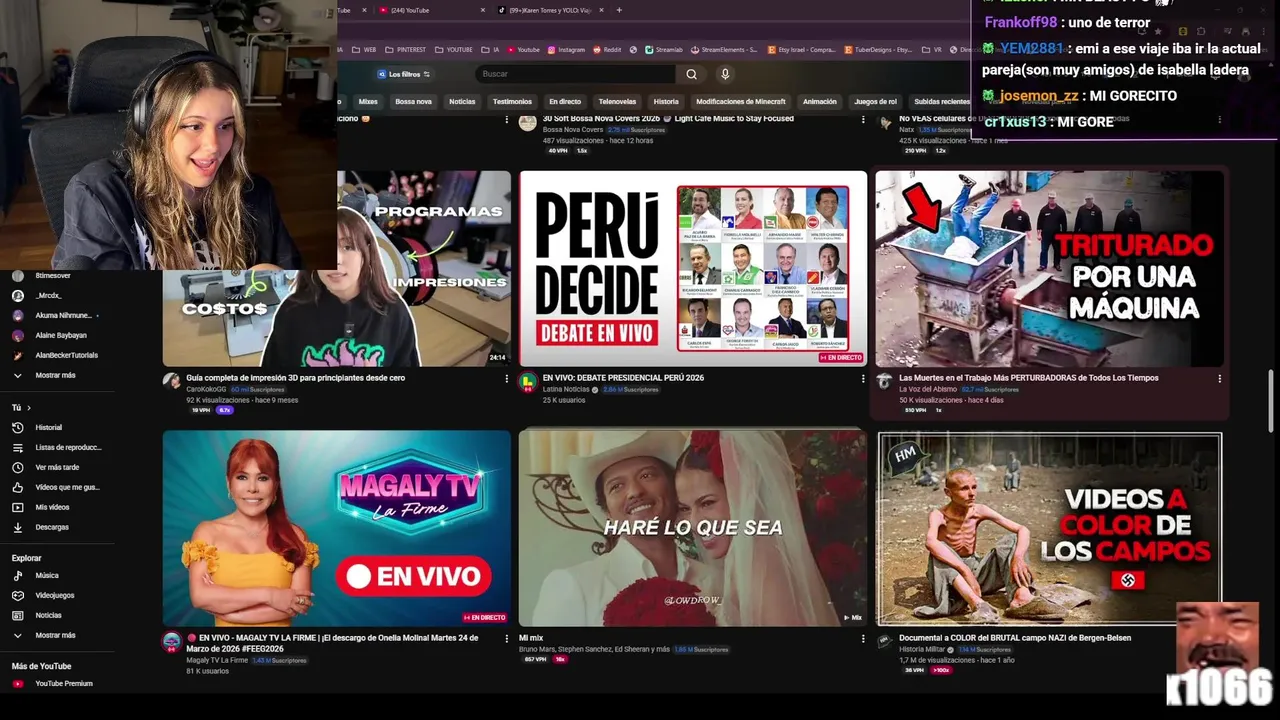Viewport: 1280px width, 720px height.
Task: Open video title Guía completa de impresión 3D
Action: (x=295, y=378)
